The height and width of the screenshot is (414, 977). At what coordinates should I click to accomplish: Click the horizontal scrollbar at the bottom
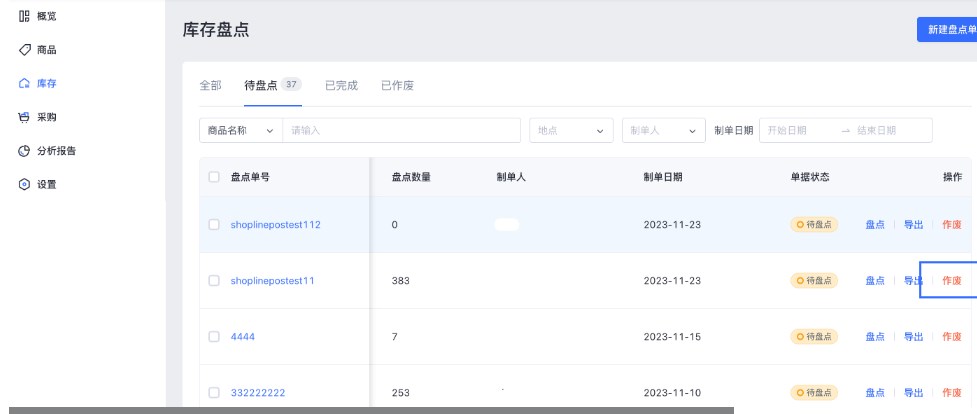click(370, 410)
